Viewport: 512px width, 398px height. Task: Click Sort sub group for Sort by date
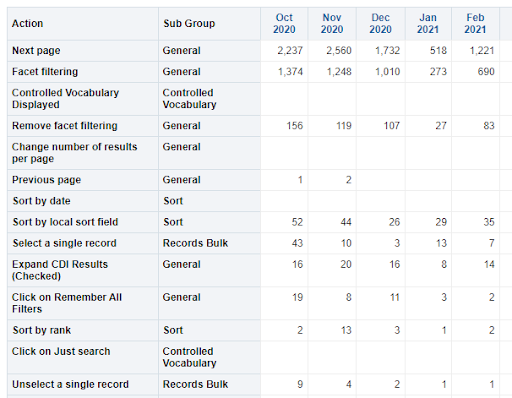point(209,201)
